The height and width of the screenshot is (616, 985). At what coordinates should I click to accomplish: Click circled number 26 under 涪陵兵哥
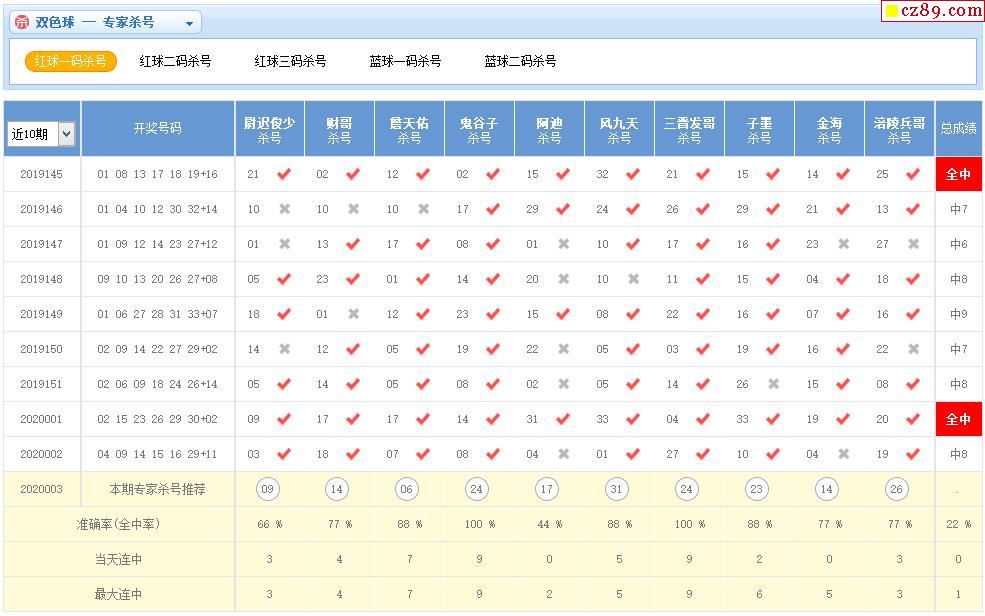(897, 489)
